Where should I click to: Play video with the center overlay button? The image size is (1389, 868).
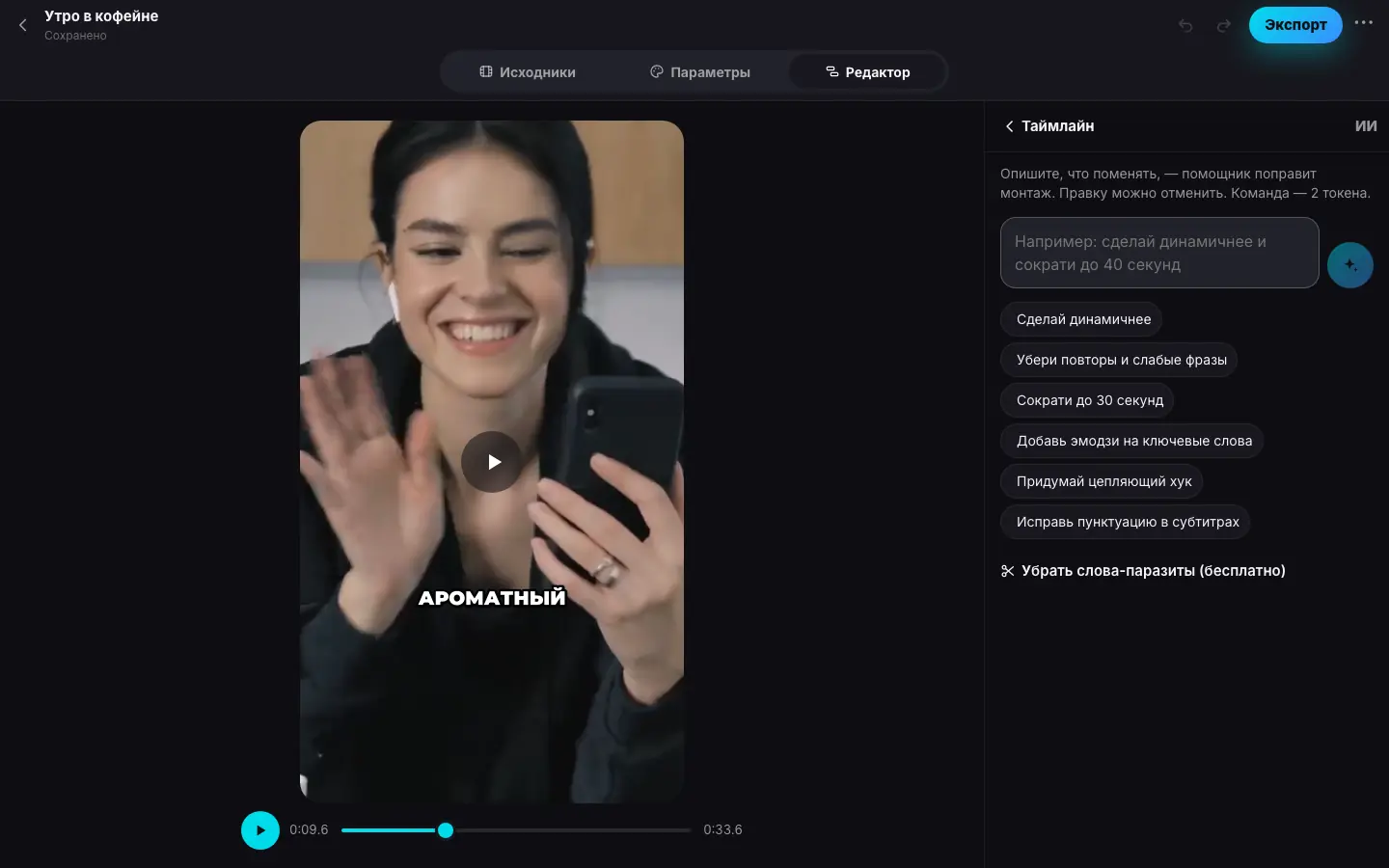[x=492, y=462]
